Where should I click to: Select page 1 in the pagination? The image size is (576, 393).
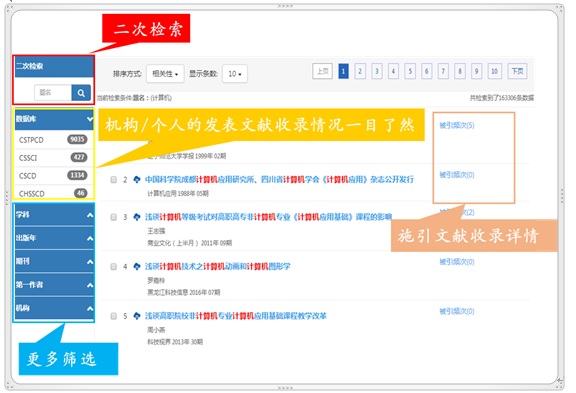(343, 71)
